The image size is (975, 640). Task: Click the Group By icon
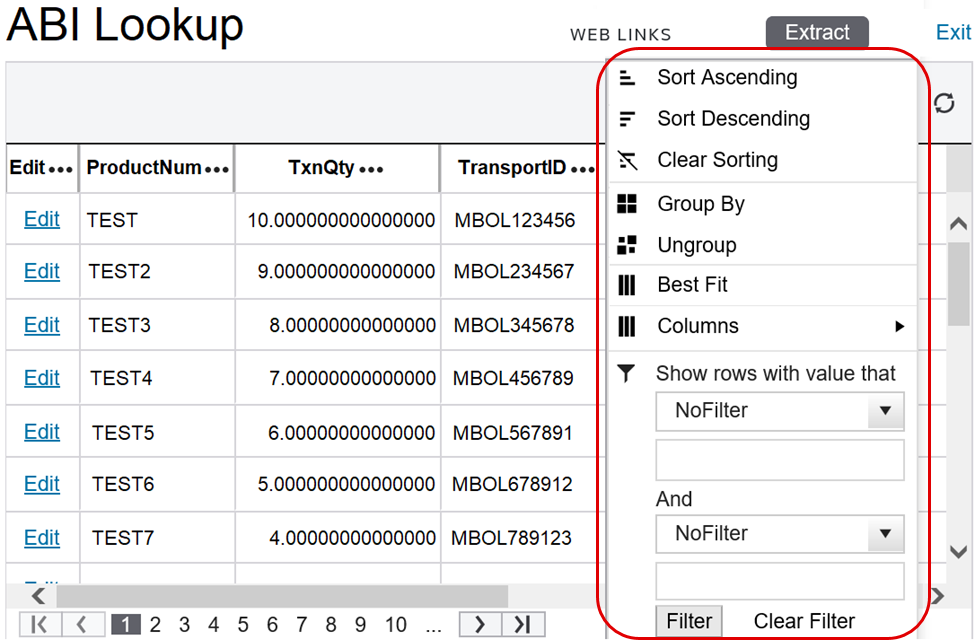point(627,204)
